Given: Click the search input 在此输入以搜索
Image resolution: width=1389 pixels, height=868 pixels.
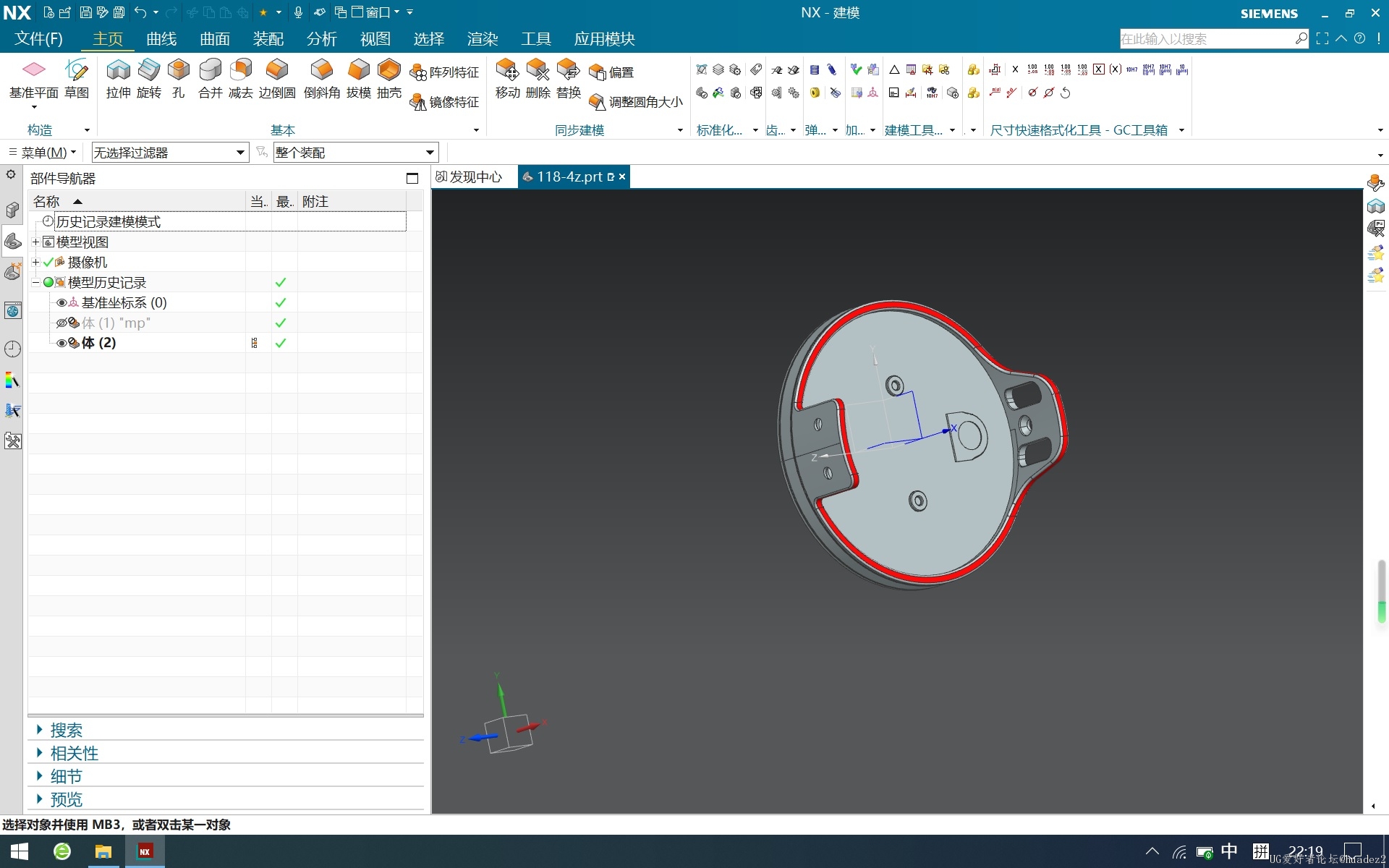Looking at the screenshot, I should [x=1207, y=38].
